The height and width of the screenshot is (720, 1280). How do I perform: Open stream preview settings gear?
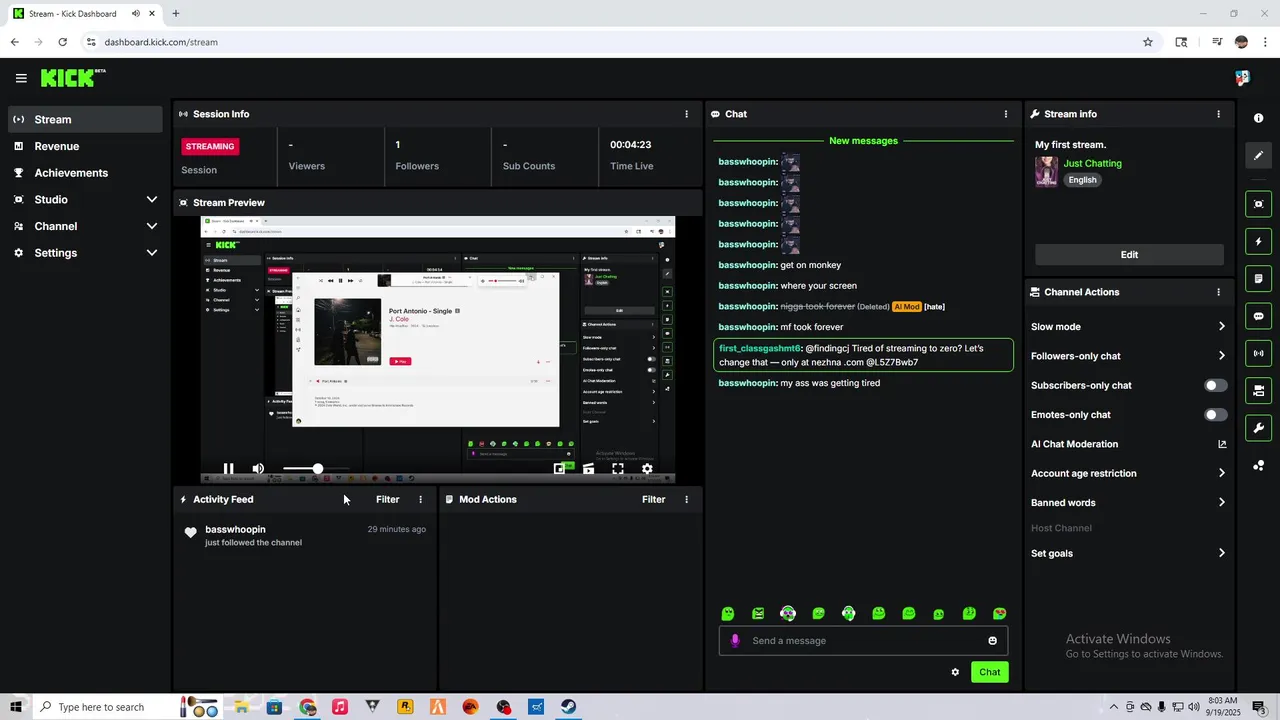tap(647, 468)
